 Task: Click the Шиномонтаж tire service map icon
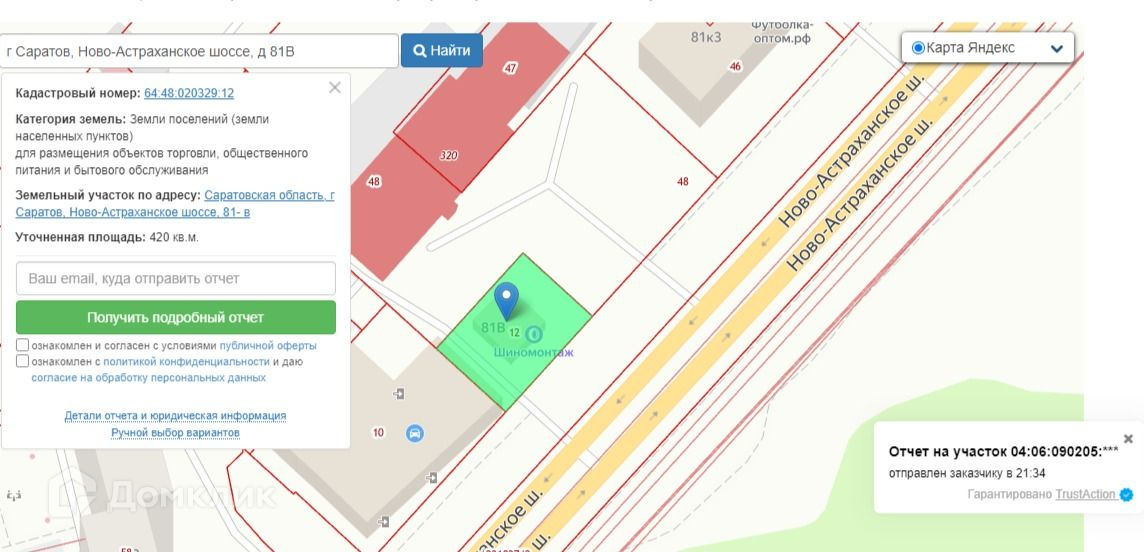pos(534,334)
